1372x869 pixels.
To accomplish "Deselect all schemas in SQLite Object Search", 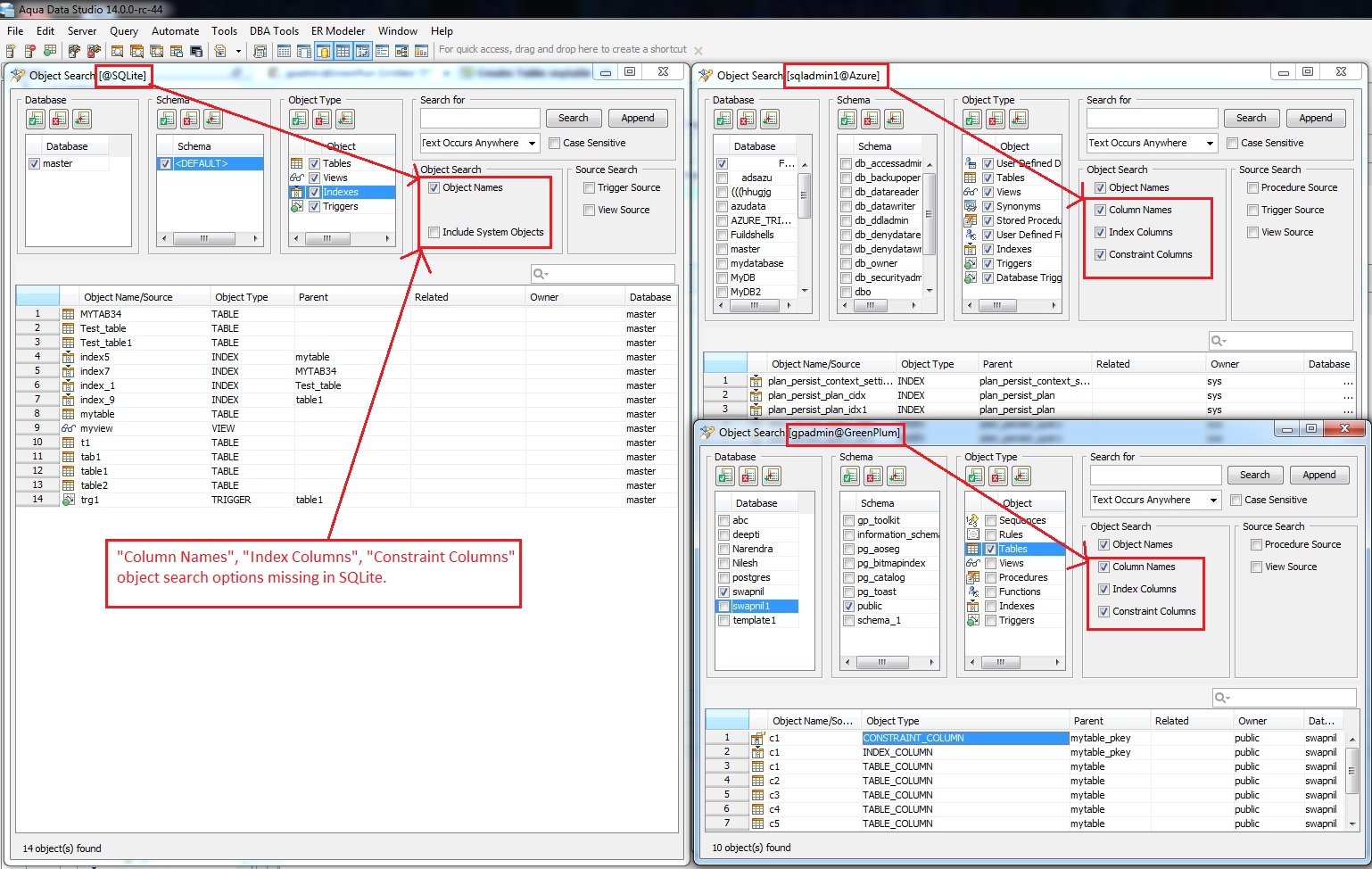I will [190, 119].
